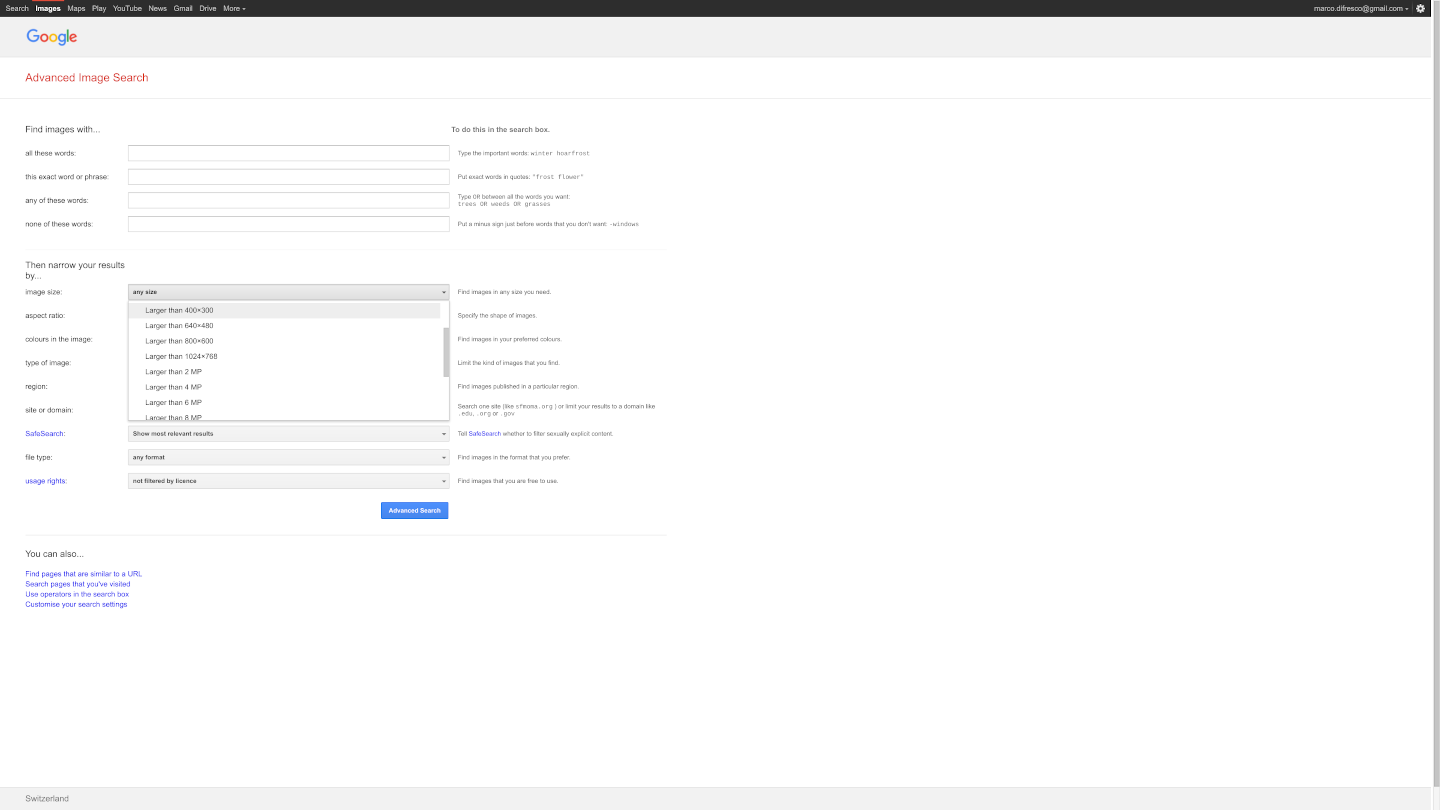The width and height of the screenshot is (1440, 810).
Task: Open the Search item in top bar
Action: point(17,8)
